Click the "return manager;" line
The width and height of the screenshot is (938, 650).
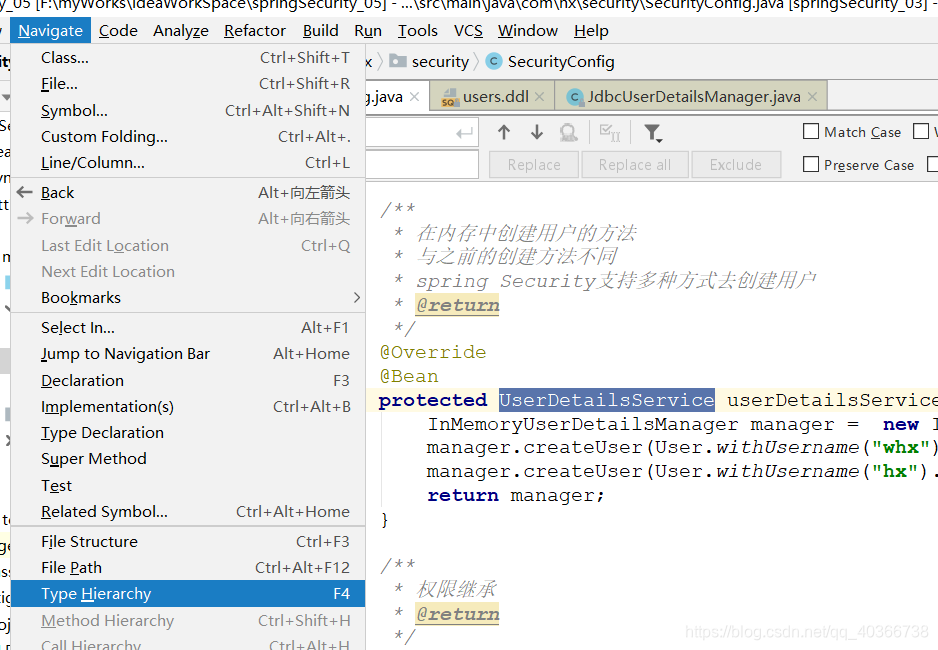click(x=516, y=496)
